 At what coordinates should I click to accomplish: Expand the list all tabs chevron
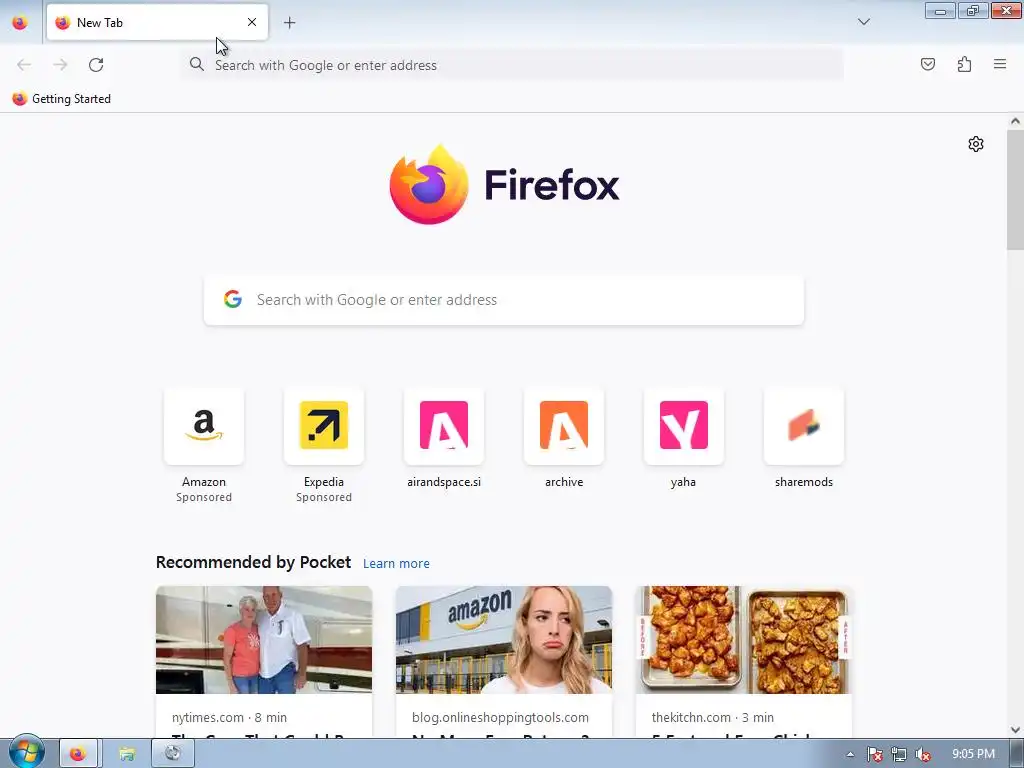point(863,22)
